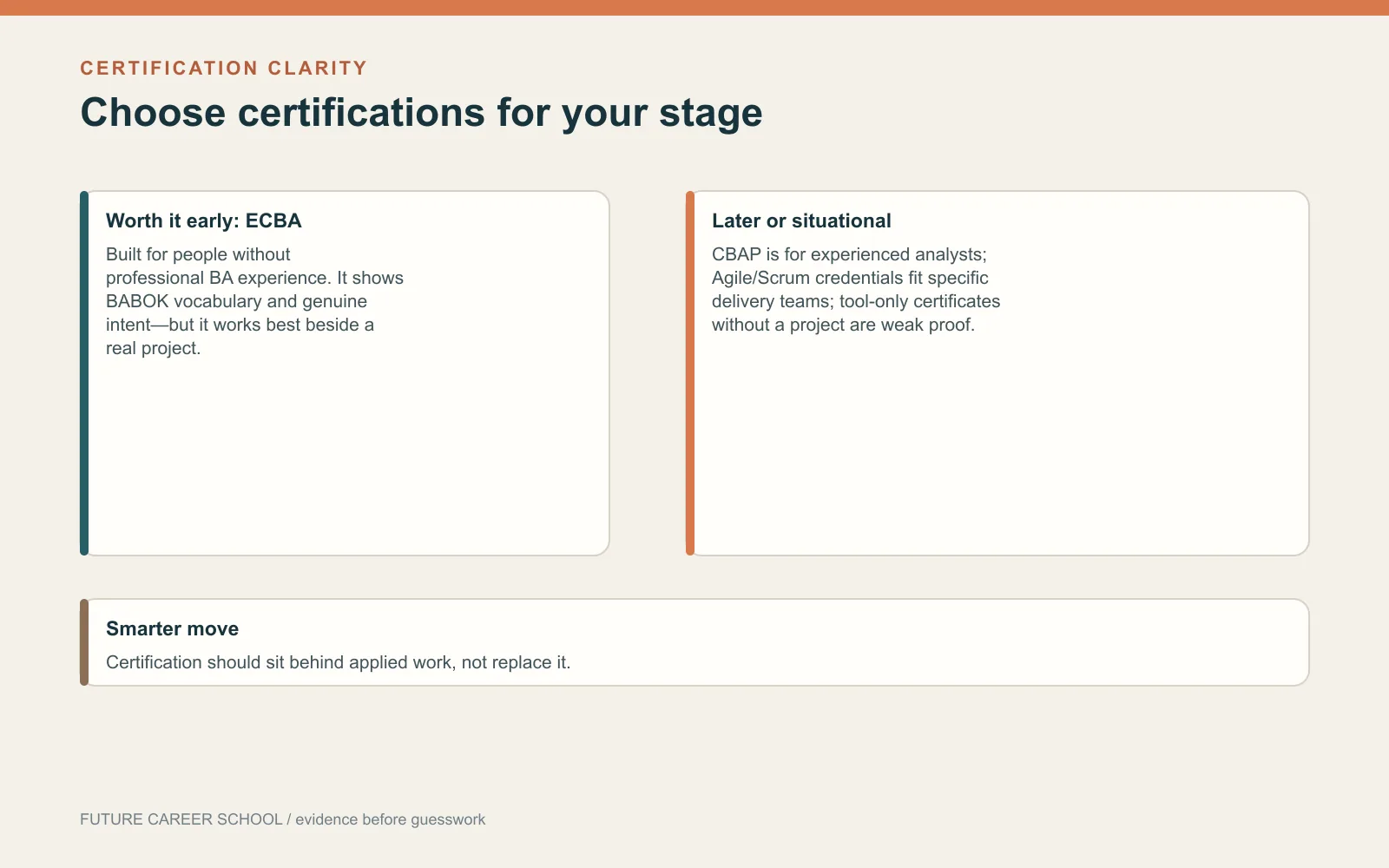Click the 'CERTIFICATION CLARITY' eyebrow label

[224, 69]
